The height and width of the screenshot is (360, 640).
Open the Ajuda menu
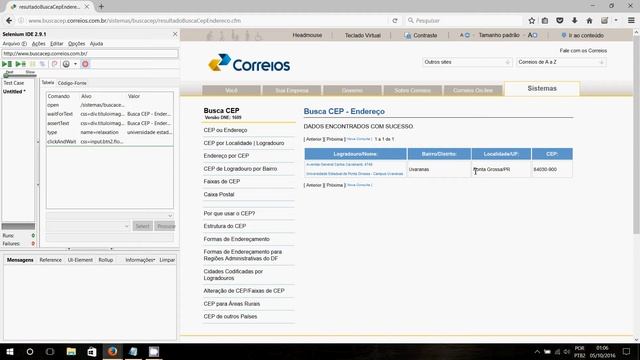point(96,44)
